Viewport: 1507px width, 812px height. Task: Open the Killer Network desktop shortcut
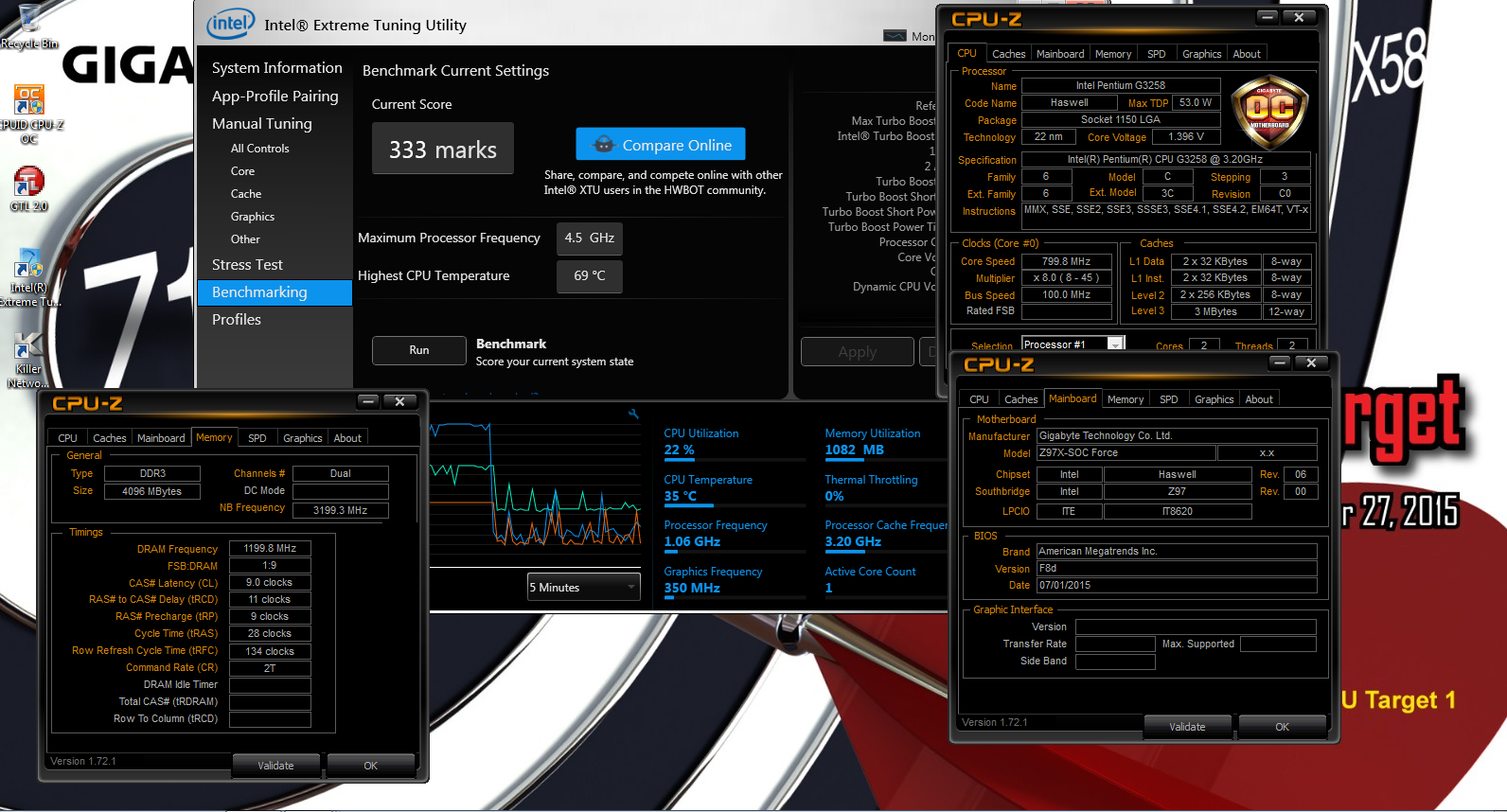coord(28,361)
